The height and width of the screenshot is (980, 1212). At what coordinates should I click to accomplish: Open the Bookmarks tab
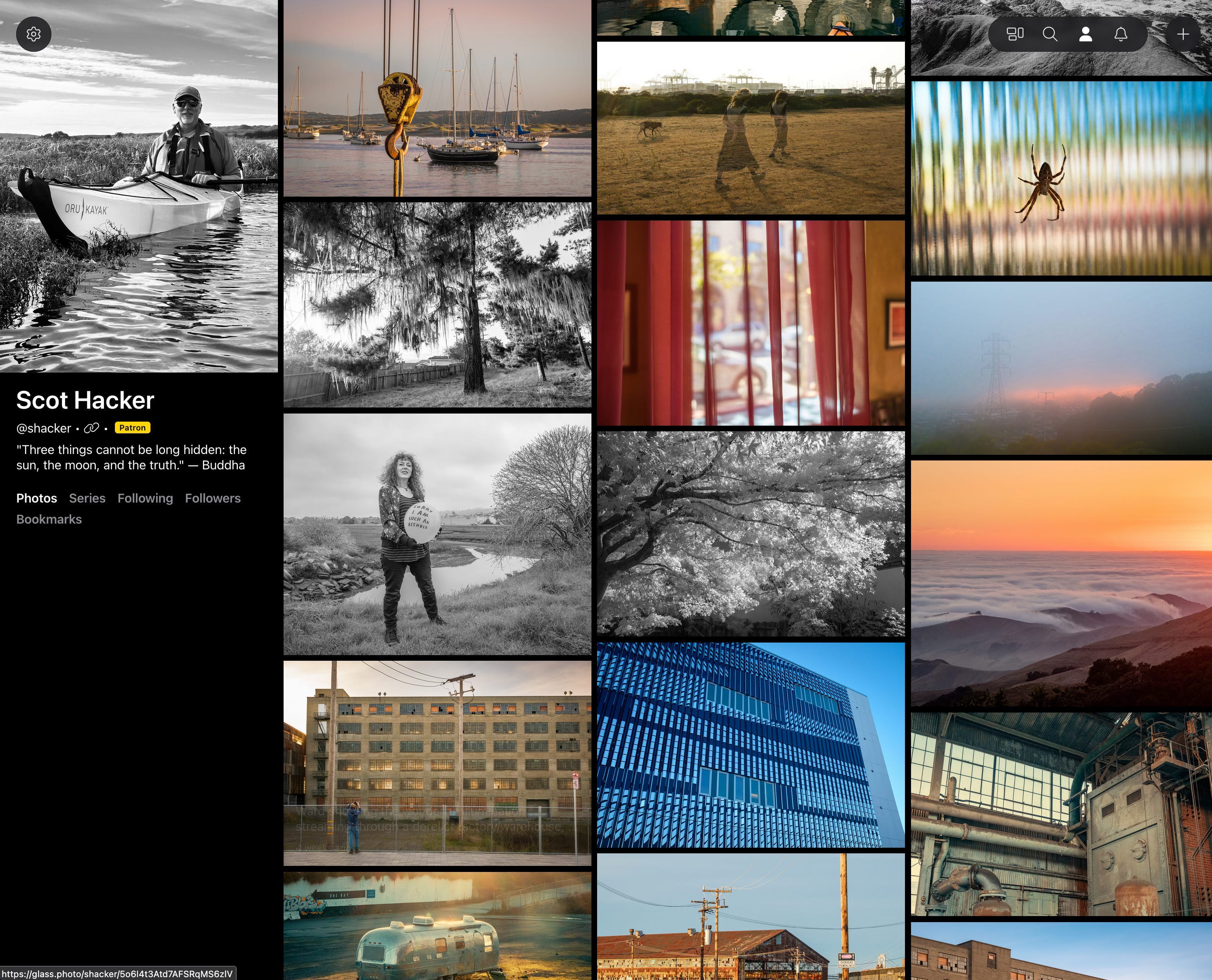click(49, 520)
